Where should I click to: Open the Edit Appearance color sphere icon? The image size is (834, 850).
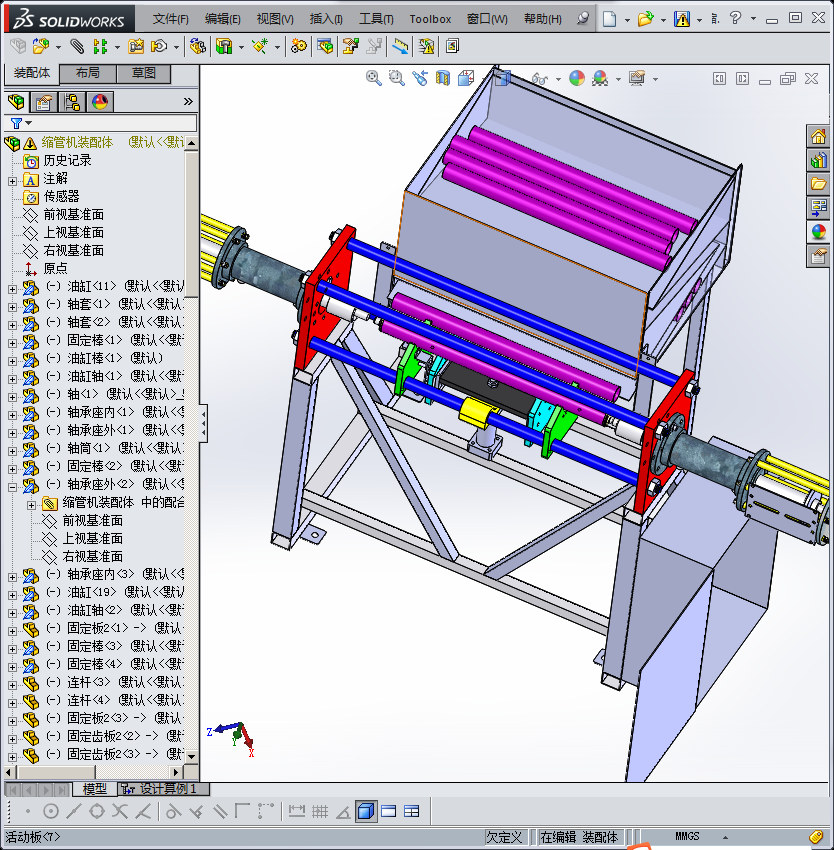coord(577,79)
